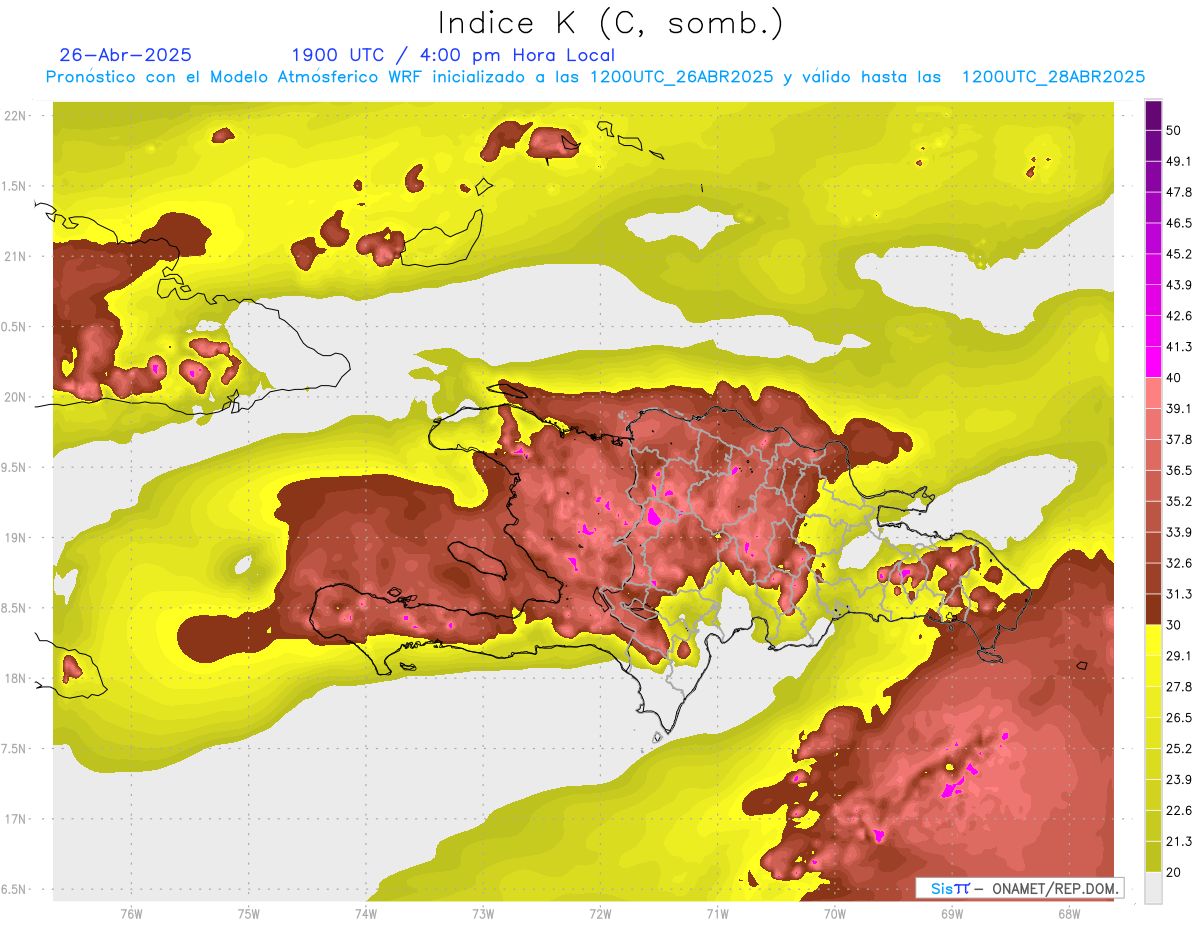Click the "32.6" colorbar label
The width and height of the screenshot is (1200, 927).
(x=1179, y=563)
